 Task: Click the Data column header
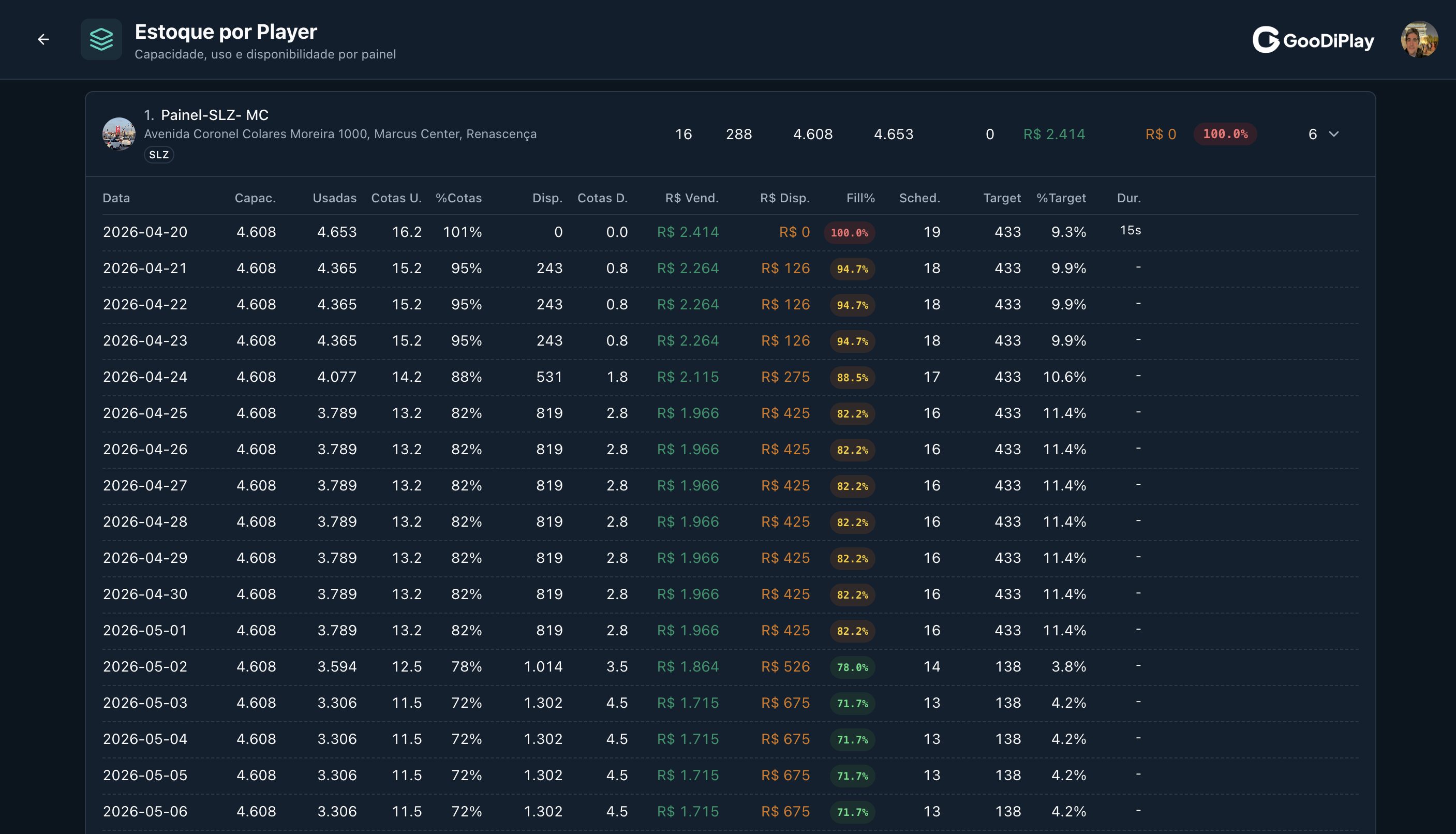(x=116, y=198)
